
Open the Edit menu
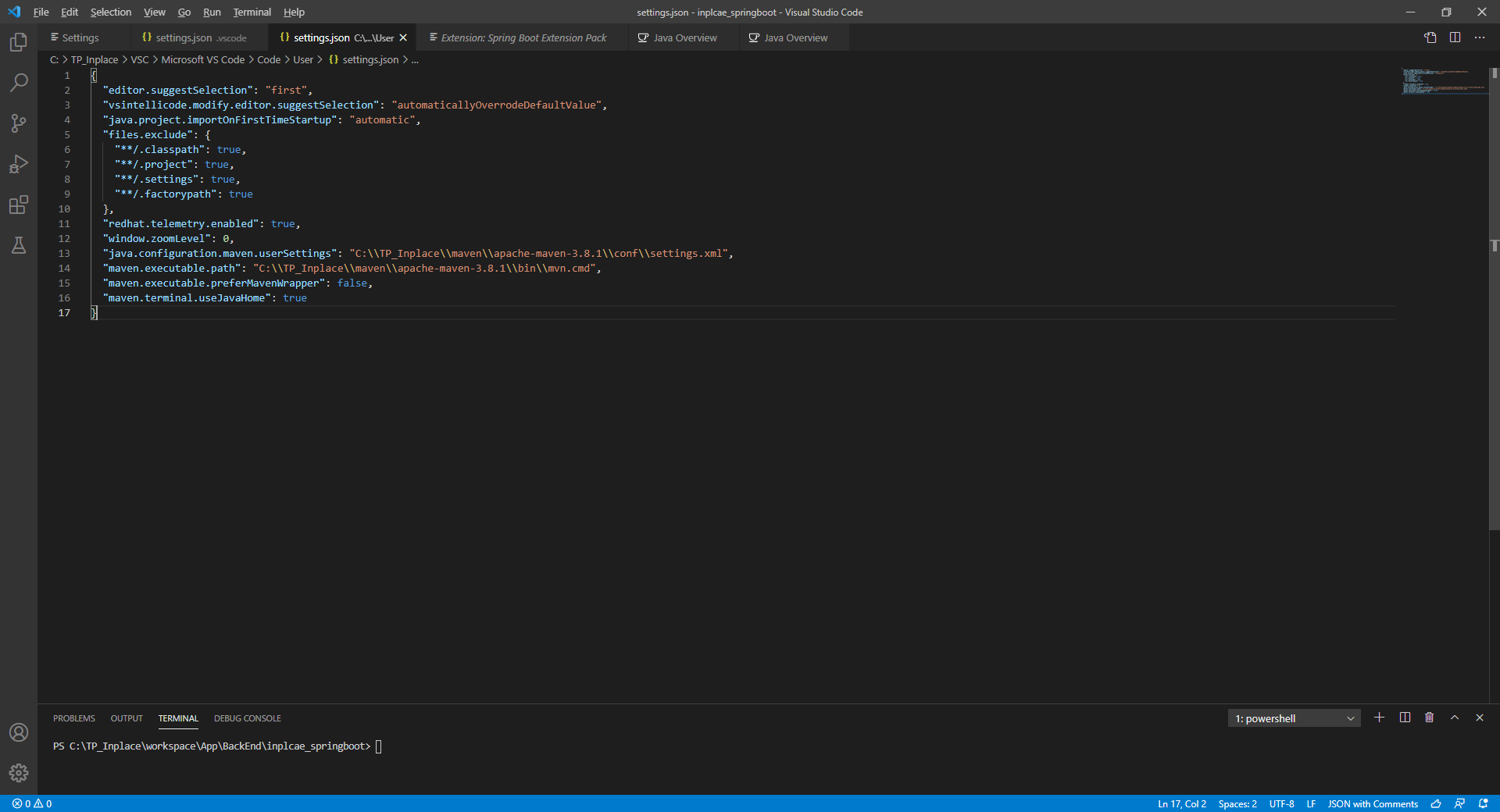pos(70,12)
